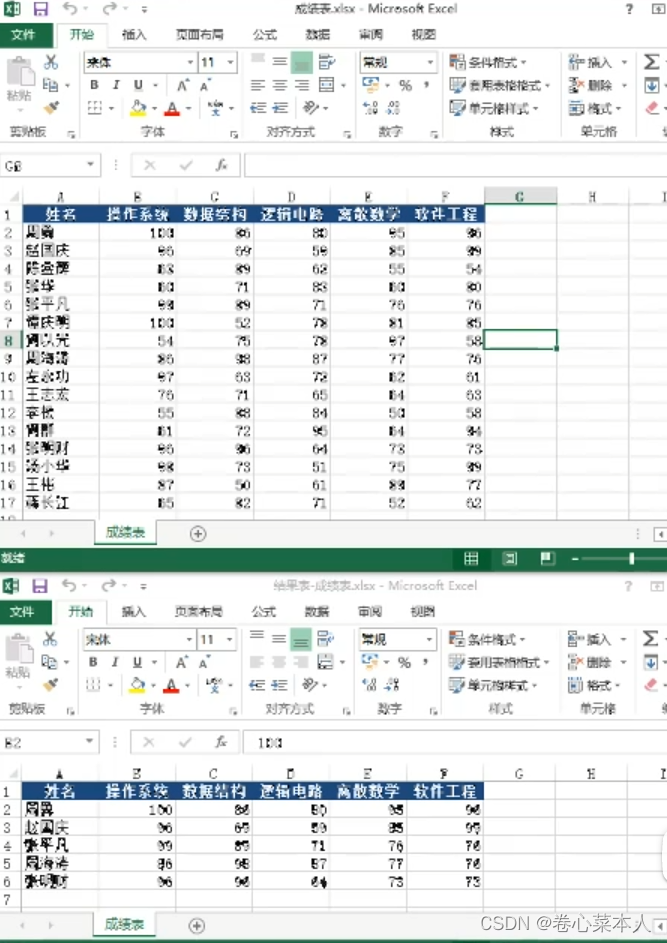Open font size dropdown in top window
This screenshot has width=667, height=943.
click(x=230, y=62)
